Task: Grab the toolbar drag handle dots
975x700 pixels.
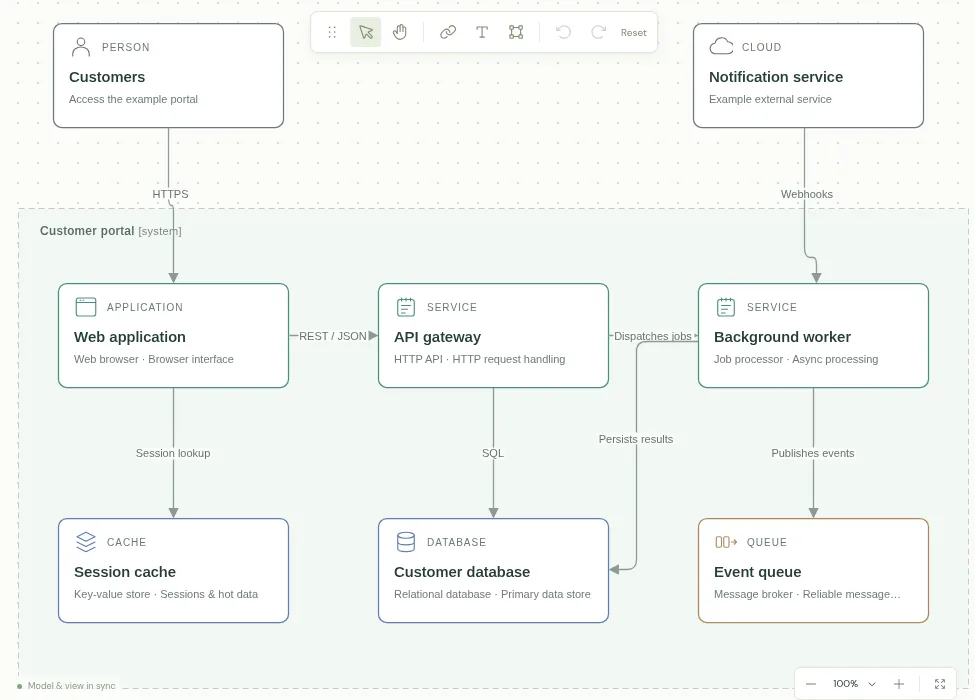Action: click(x=332, y=32)
